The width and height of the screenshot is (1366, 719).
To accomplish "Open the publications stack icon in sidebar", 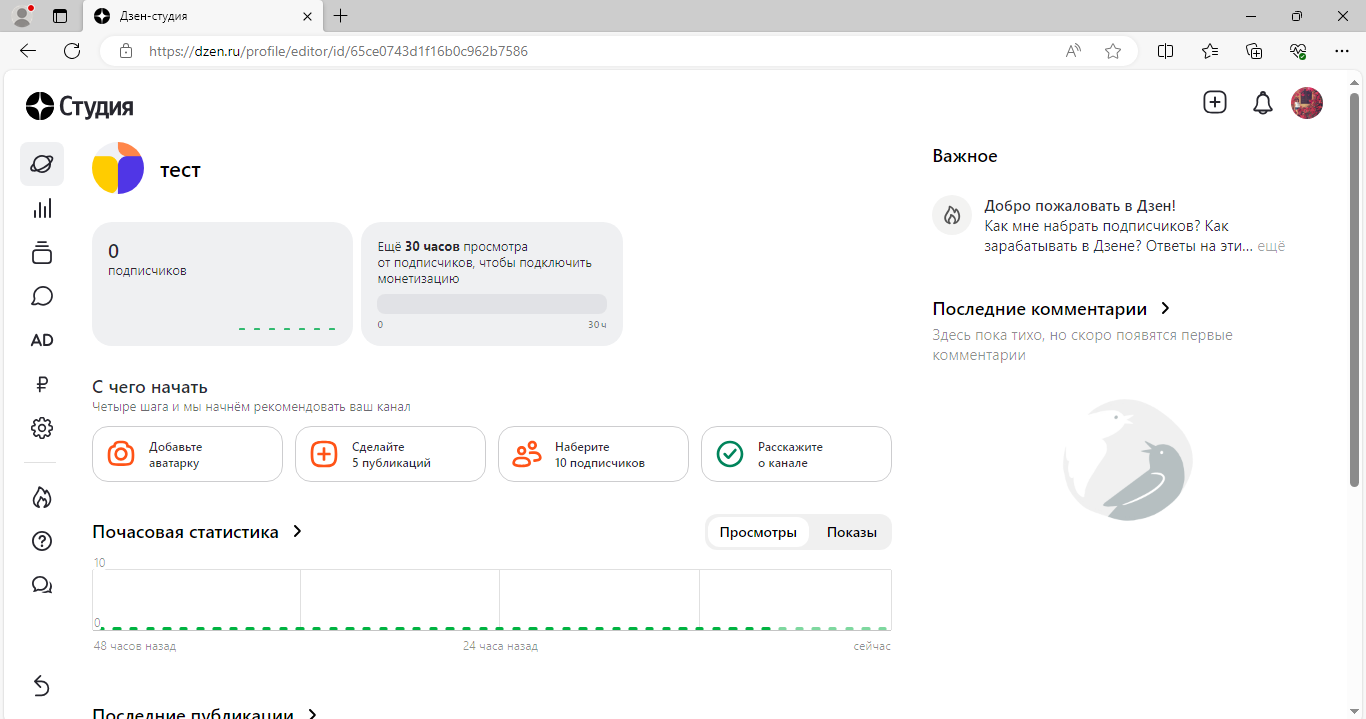I will pos(42,252).
